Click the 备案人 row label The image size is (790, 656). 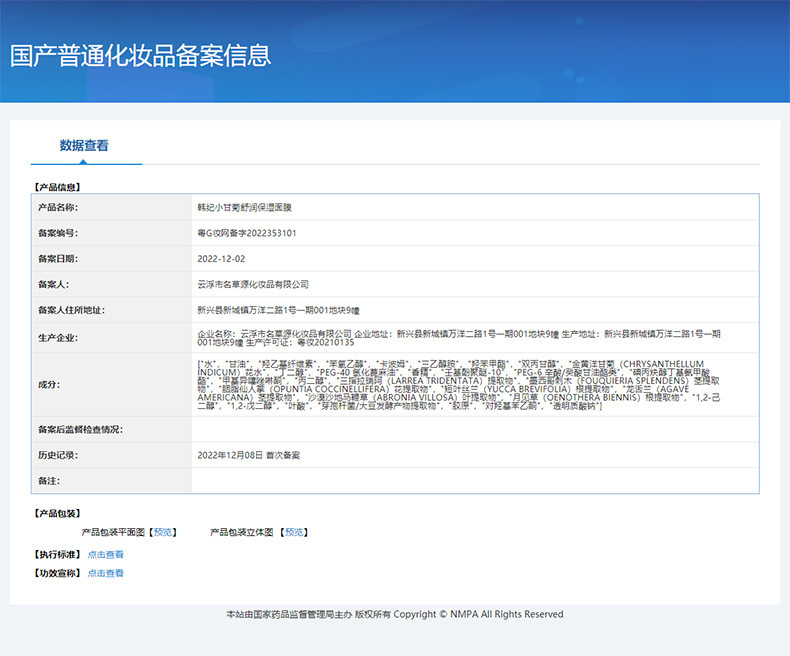53,284
